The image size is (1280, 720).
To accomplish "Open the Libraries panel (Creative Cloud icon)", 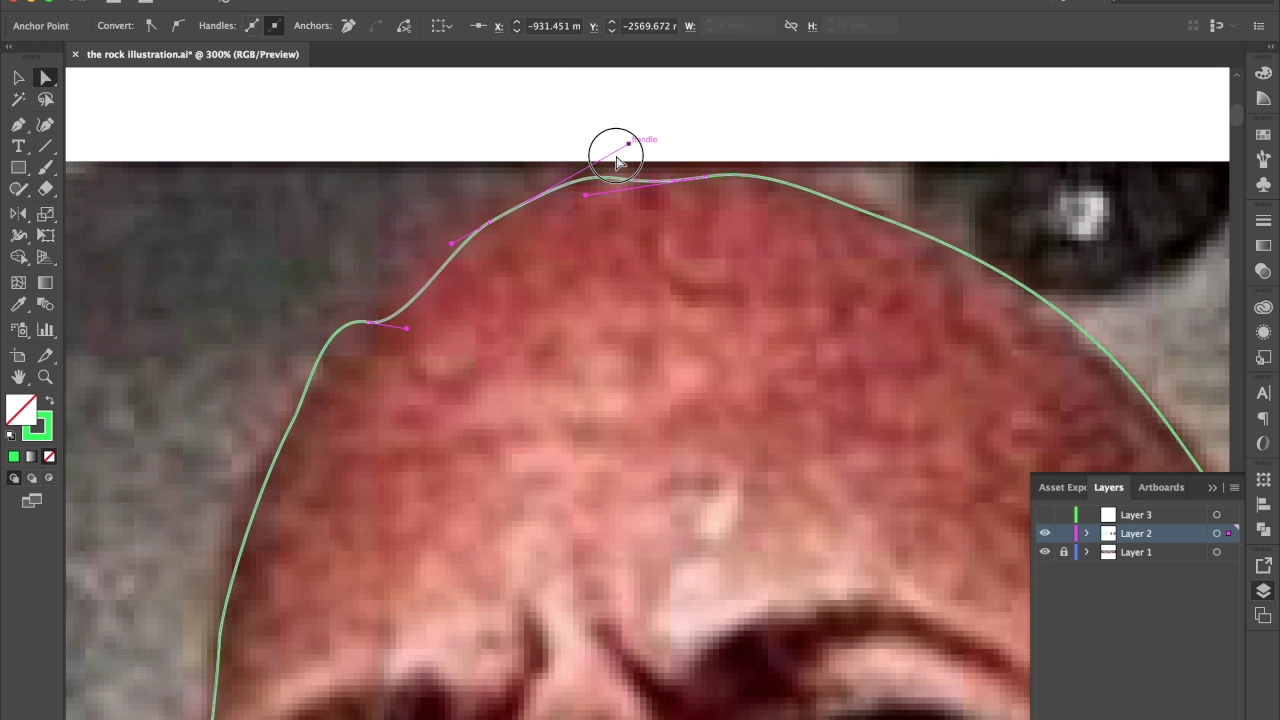I will [1263, 308].
